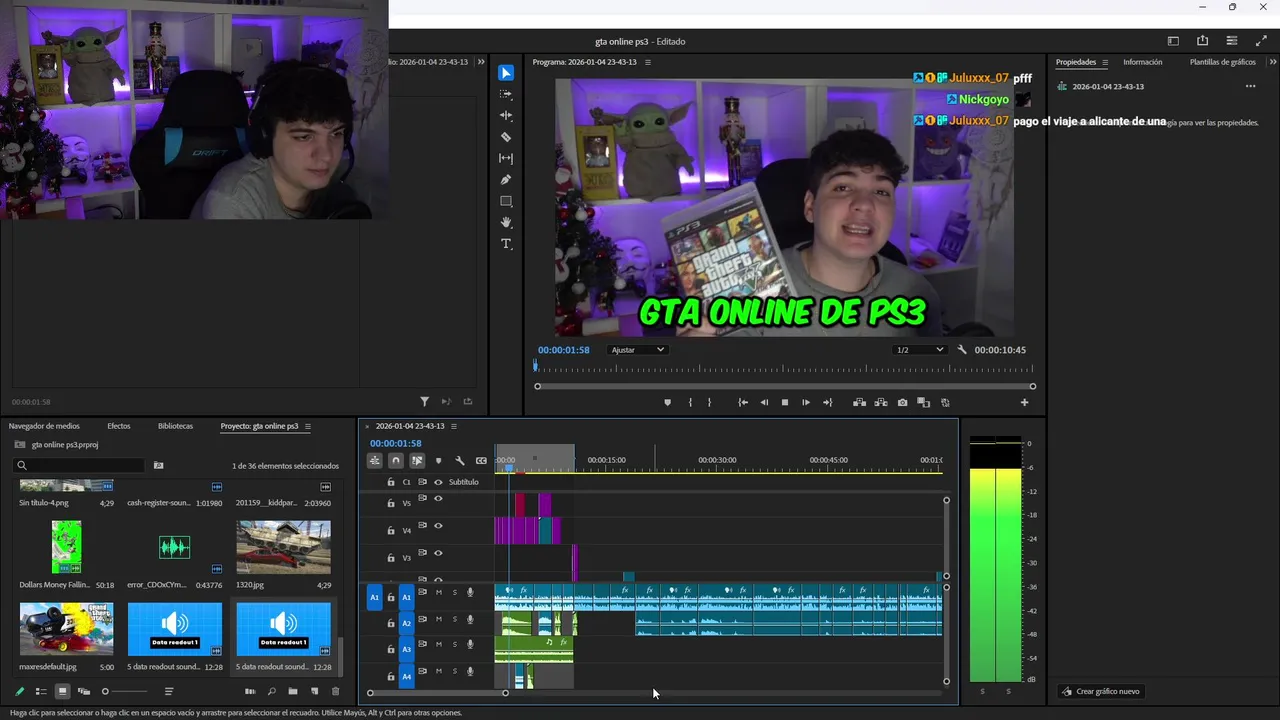The image size is (1280, 720).
Task: Click the new bin folder icon
Action: (293, 691)
